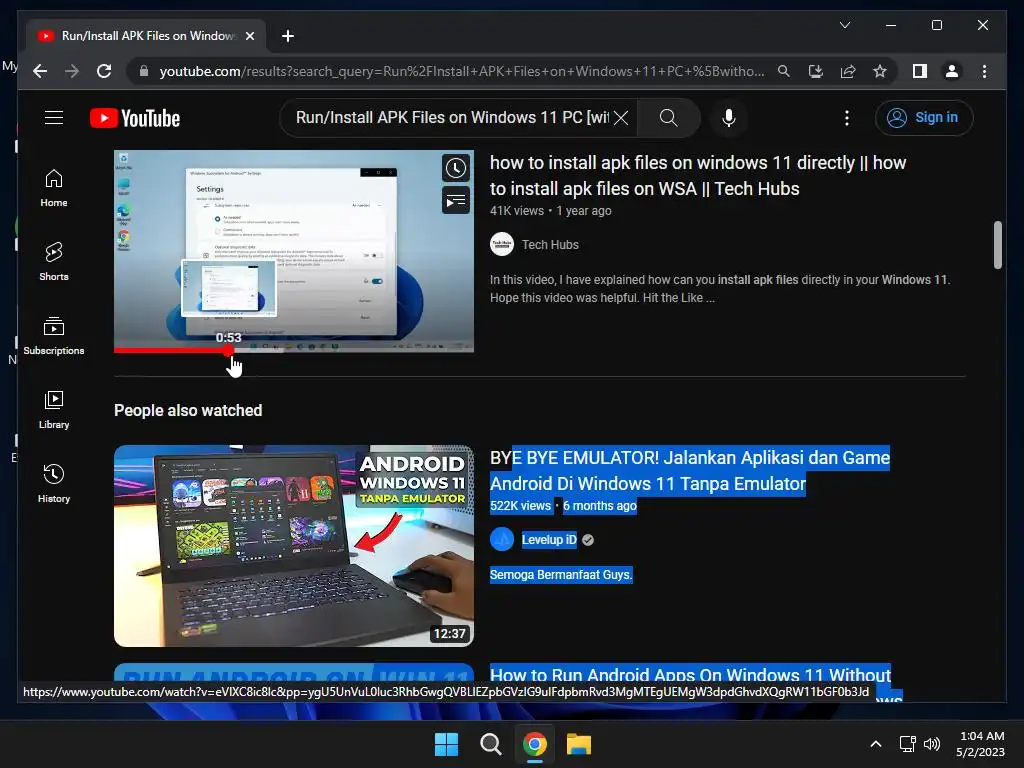Select the Run/Install APK Files browser tab
This screenshot has height=768, width=1024.
click(146, 36)
